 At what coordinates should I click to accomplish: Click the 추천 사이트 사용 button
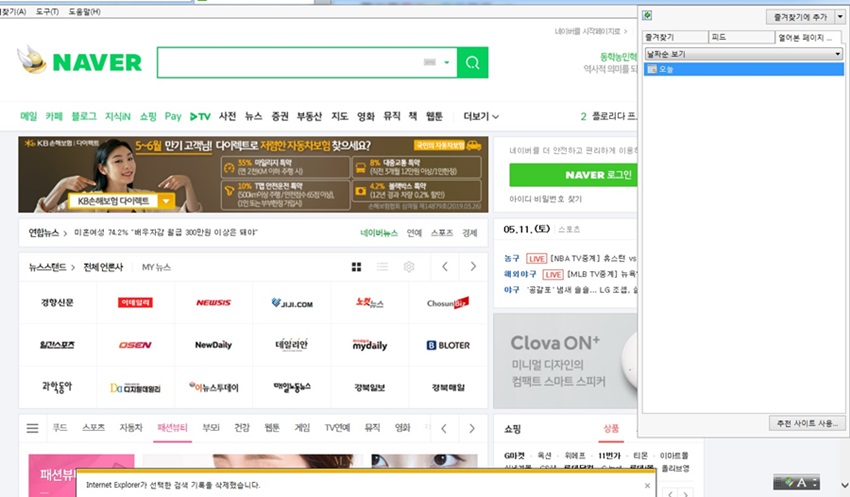[x=807, y=423]
